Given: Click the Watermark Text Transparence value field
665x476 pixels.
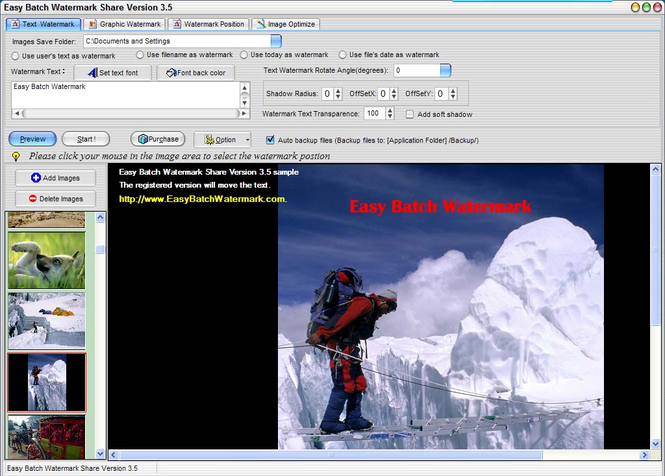Looking at the screenshot, I should point(374,113).
